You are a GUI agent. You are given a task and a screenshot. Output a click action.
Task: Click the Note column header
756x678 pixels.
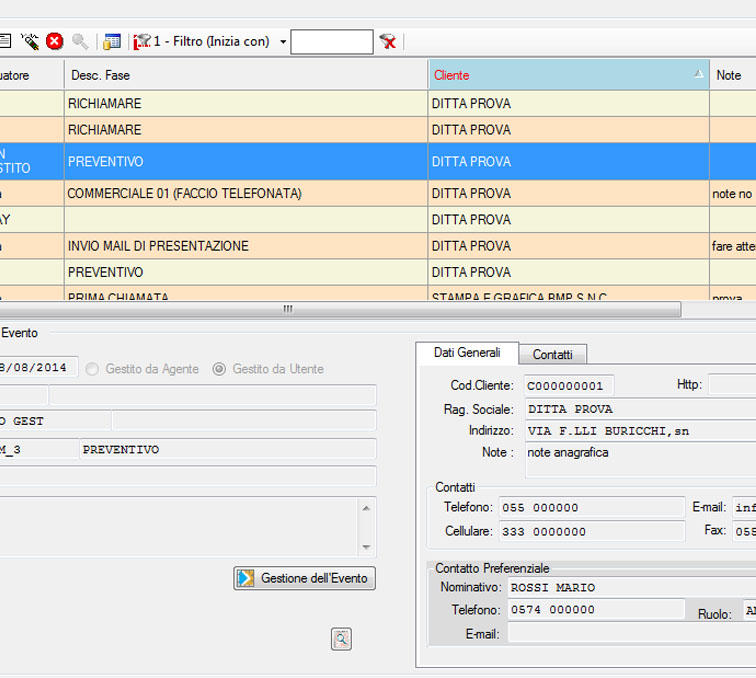pos(733,75)
